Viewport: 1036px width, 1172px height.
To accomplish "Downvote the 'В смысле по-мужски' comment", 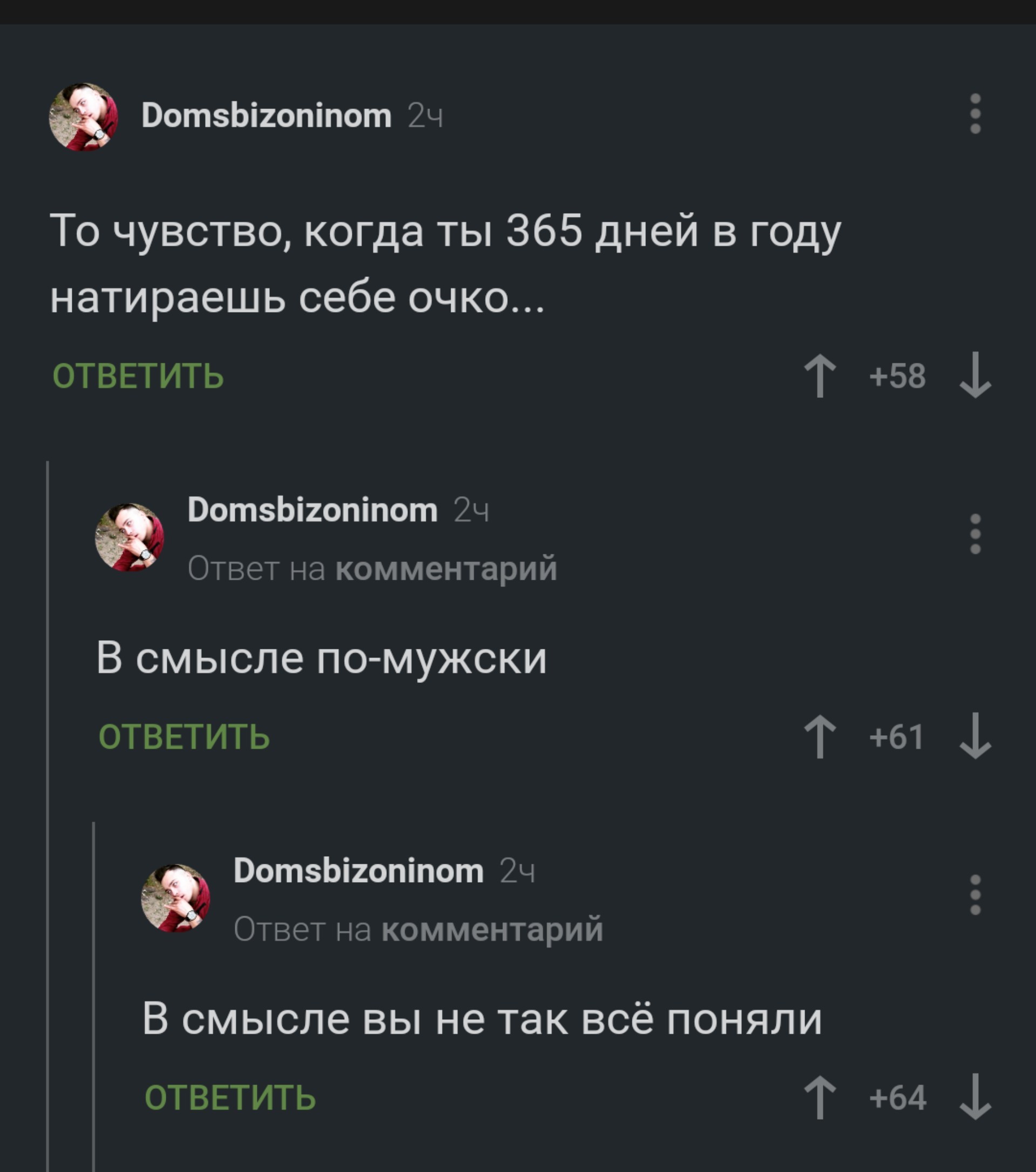I will pos(975,736).
